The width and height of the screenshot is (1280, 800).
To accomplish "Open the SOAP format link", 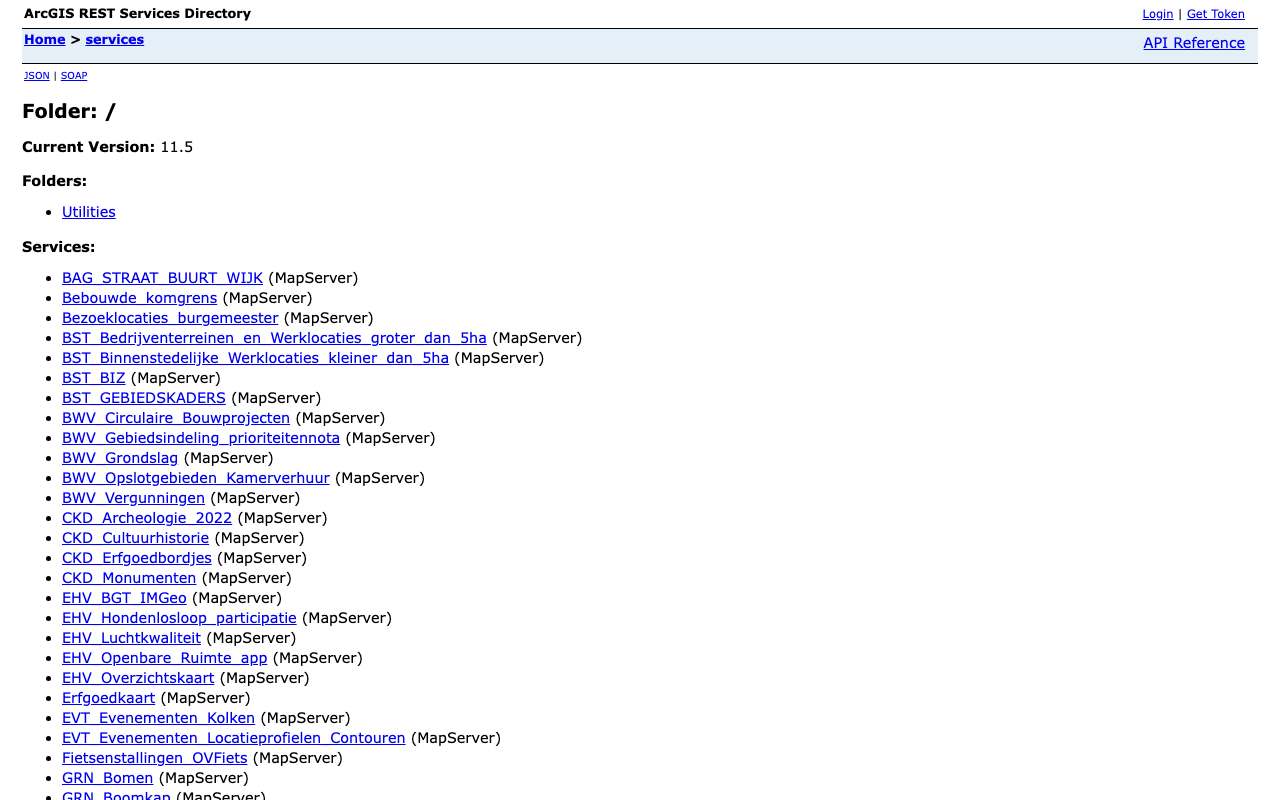I will click(x=74, y=76).
